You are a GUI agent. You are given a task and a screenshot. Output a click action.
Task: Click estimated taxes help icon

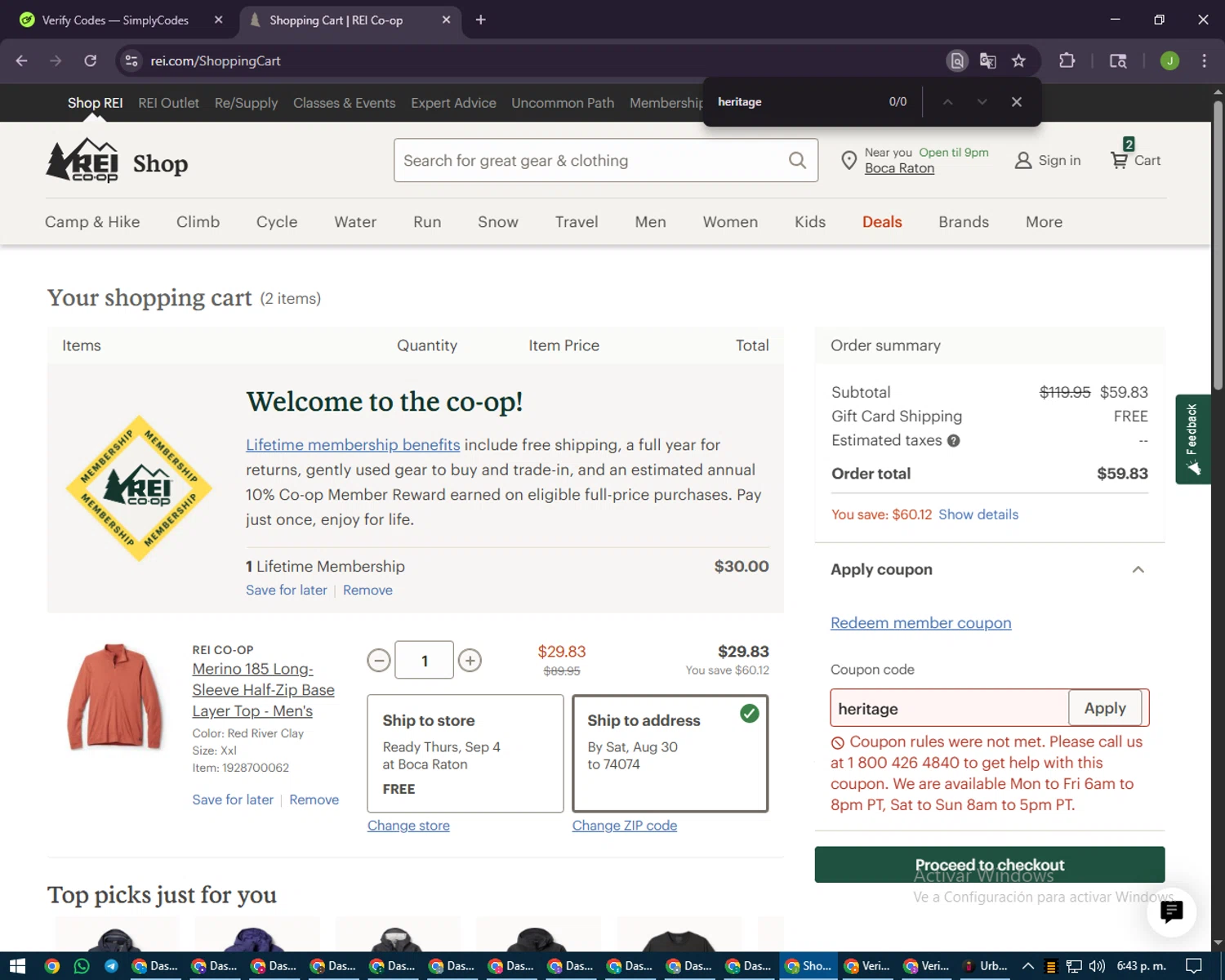pyautogui.click(x=953, y=441)
